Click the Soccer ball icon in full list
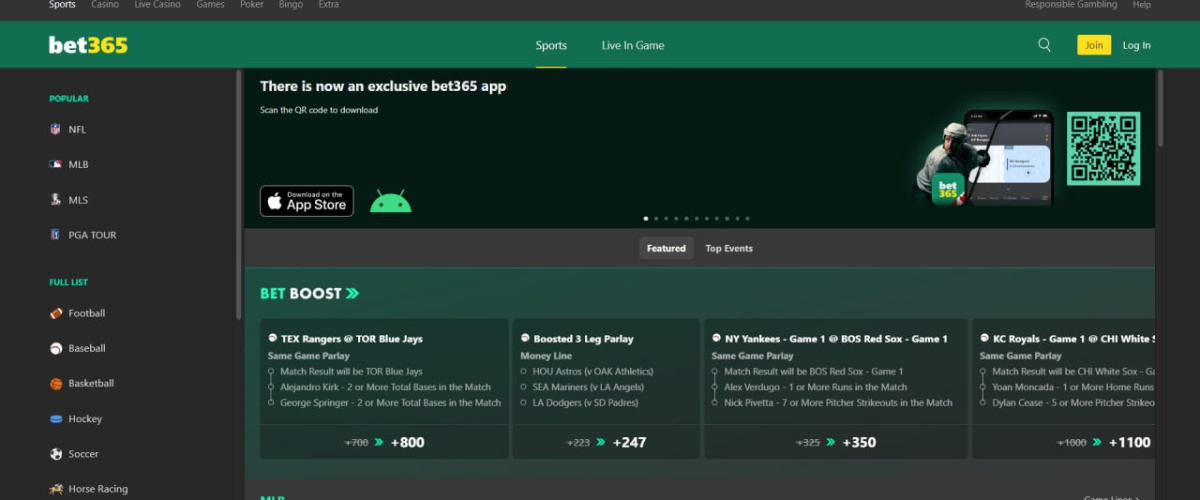 (56, 454)
